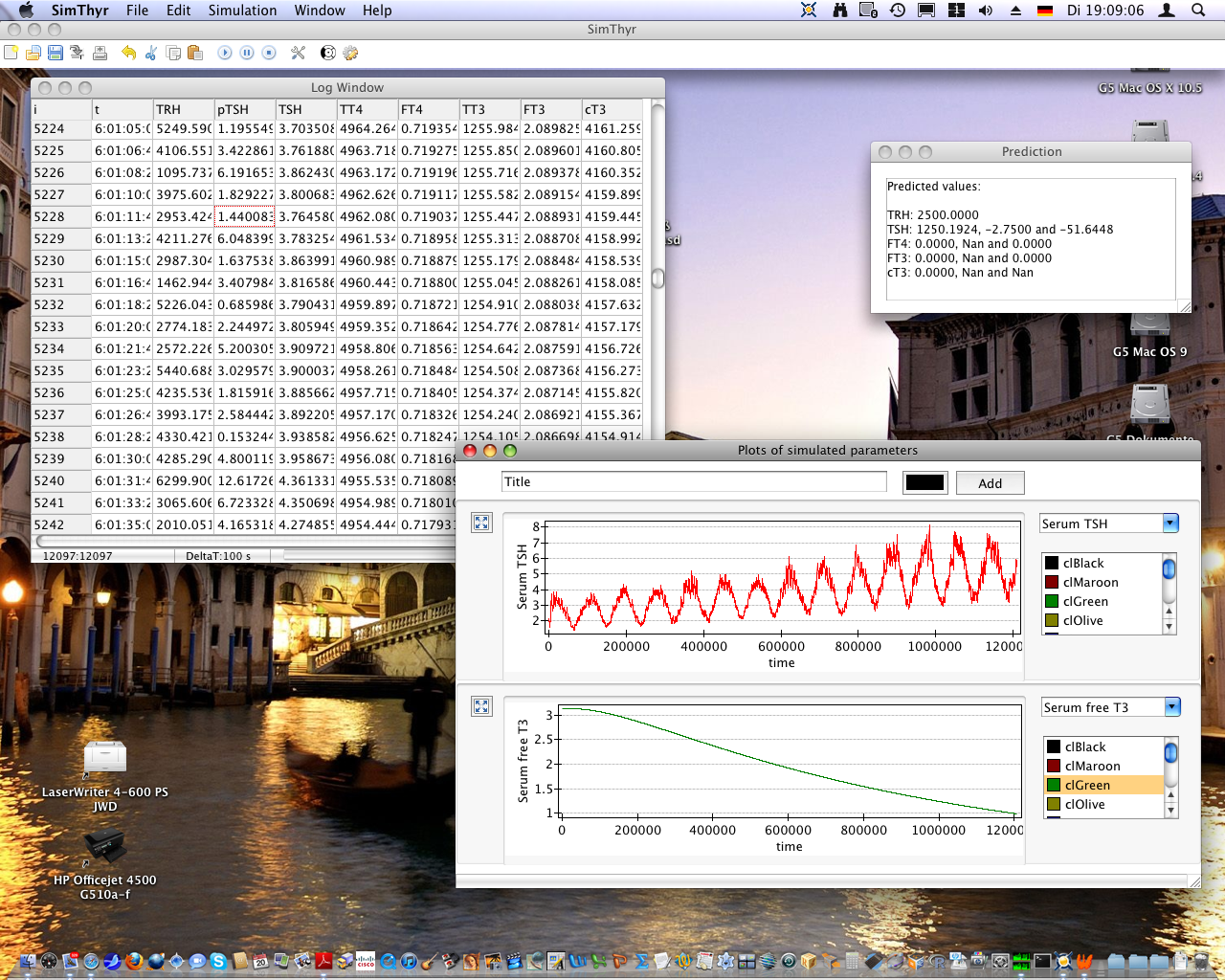Pause the simulation from the toolbar
This screenshot has height=980, width=1225.
[247, 53]
